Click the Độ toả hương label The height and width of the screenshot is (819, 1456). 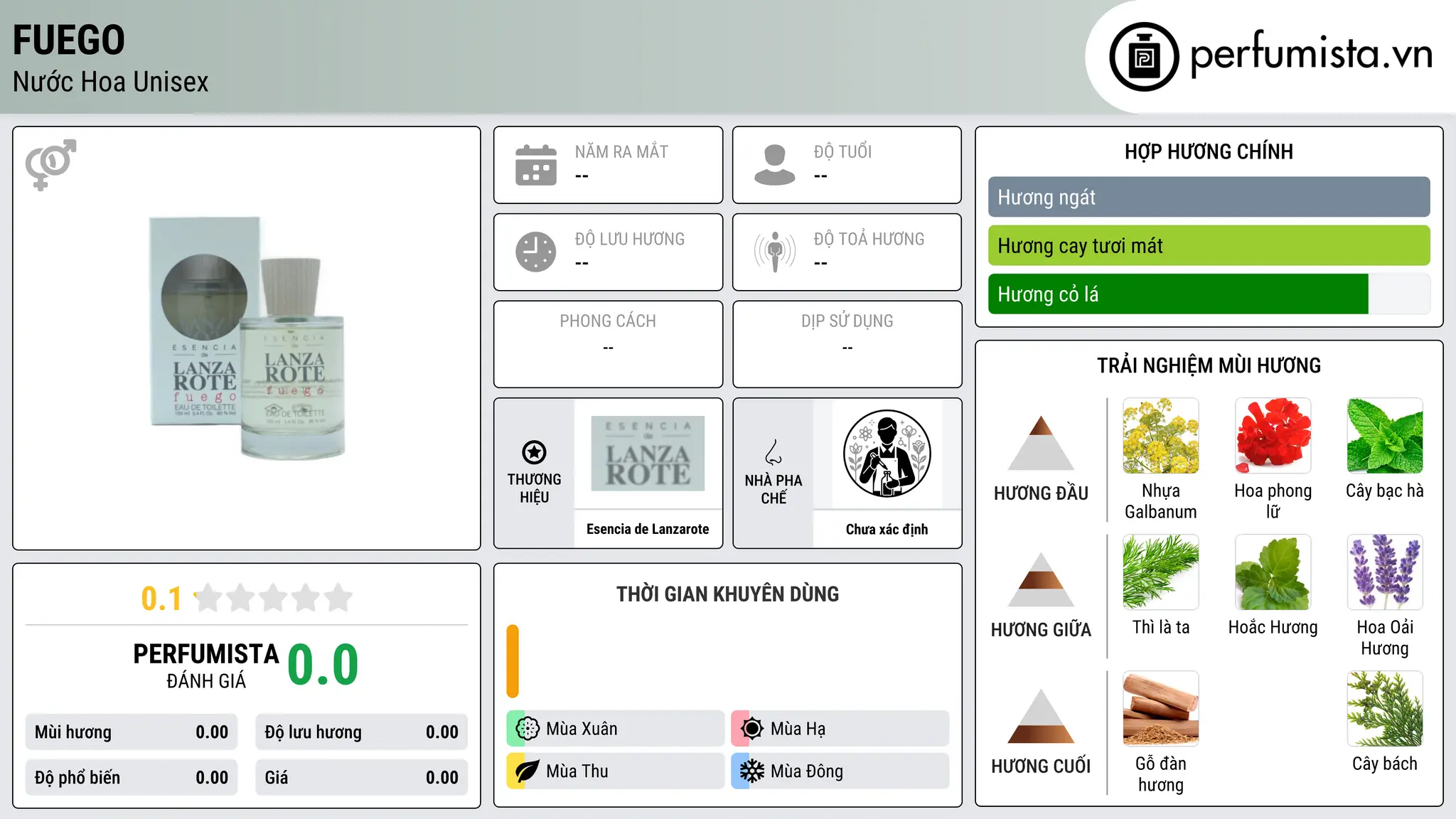(869, 239)
